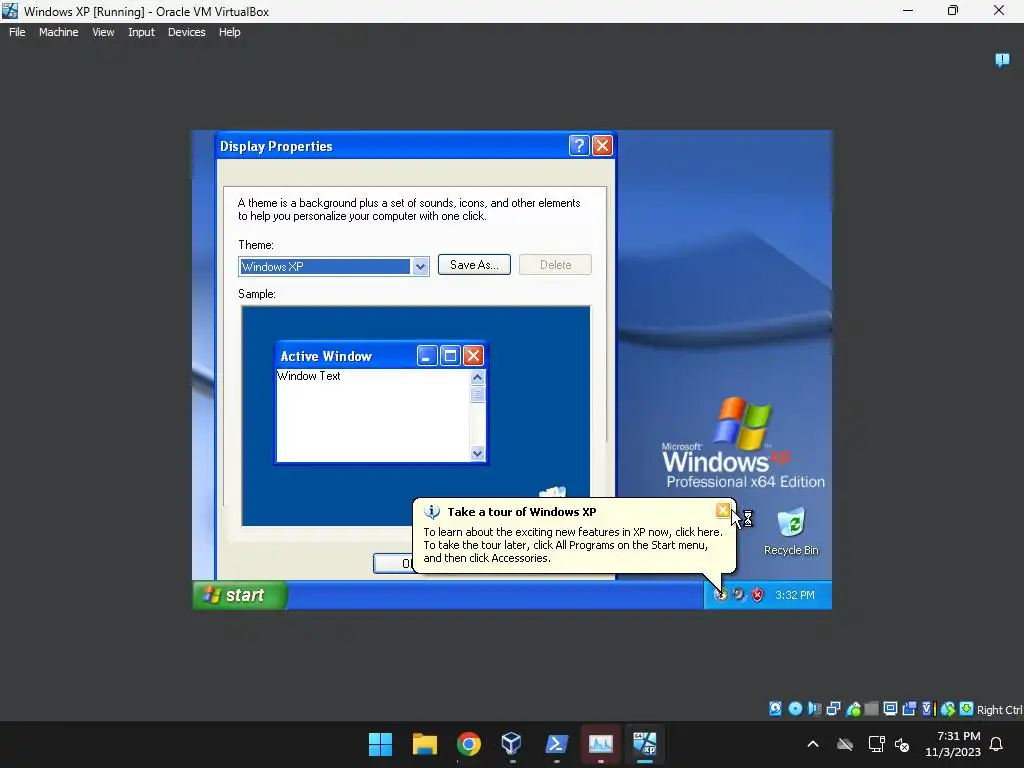
Task: Click the hard disk activity indicator
Action: tap(775, 709)
